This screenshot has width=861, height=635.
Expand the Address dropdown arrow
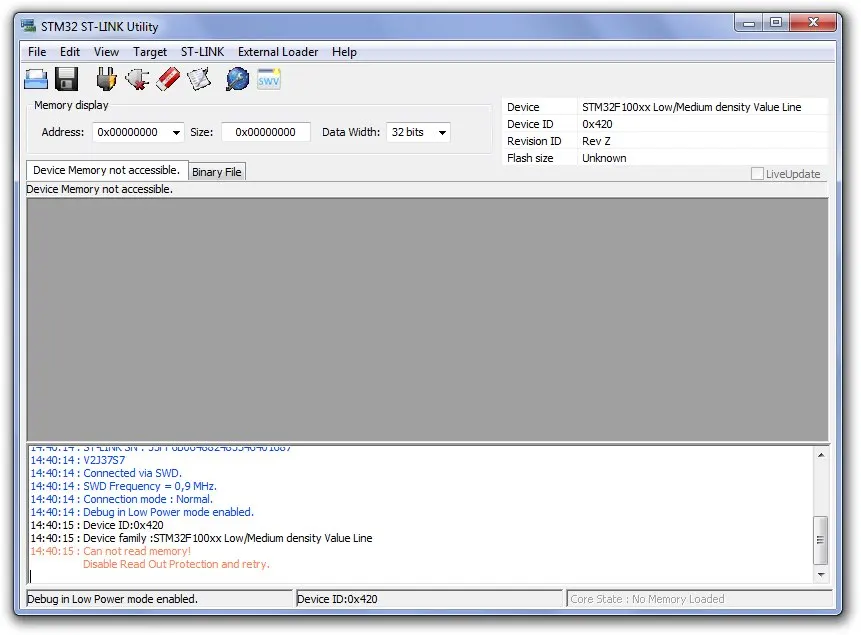(x=176, y=132)
